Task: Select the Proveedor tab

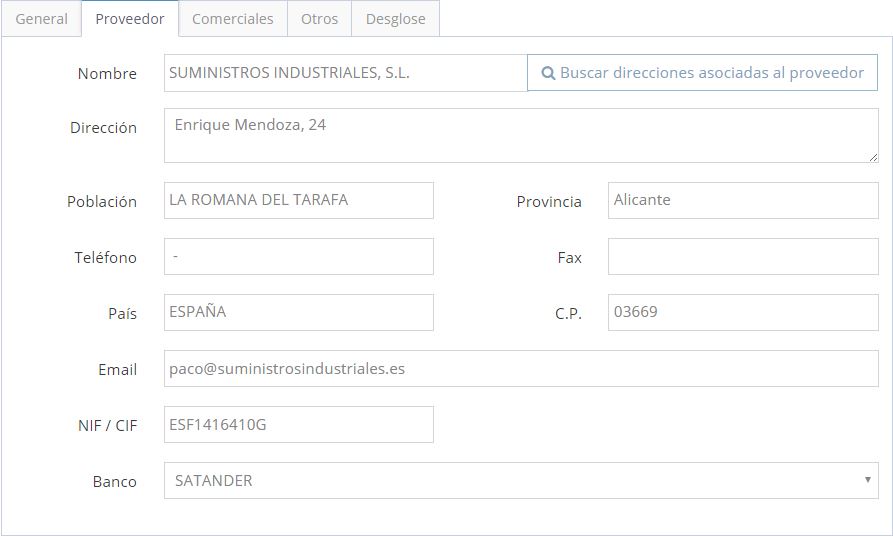Action: click(130, 19)
